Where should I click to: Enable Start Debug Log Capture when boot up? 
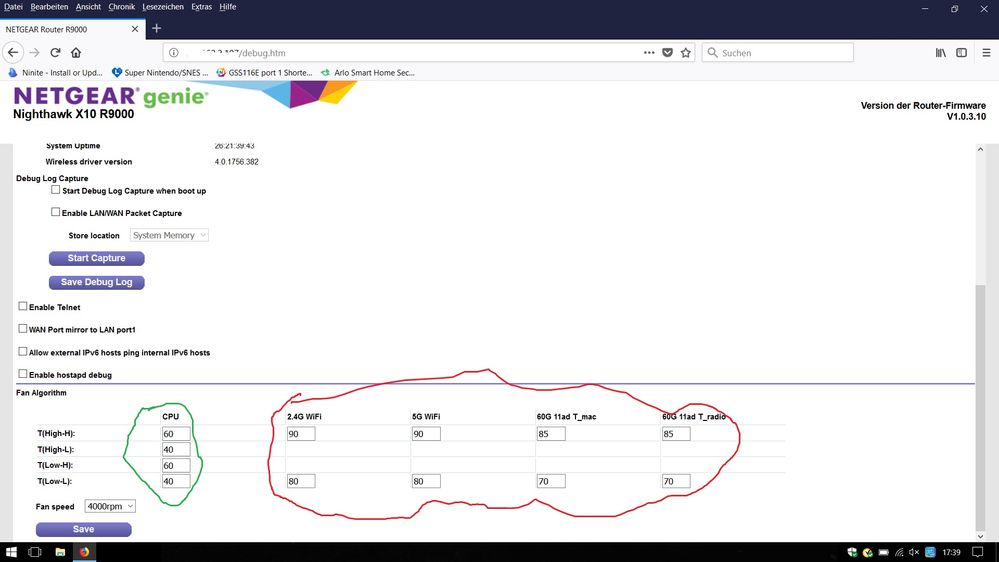pyautogui.click(x=55, y=190)
